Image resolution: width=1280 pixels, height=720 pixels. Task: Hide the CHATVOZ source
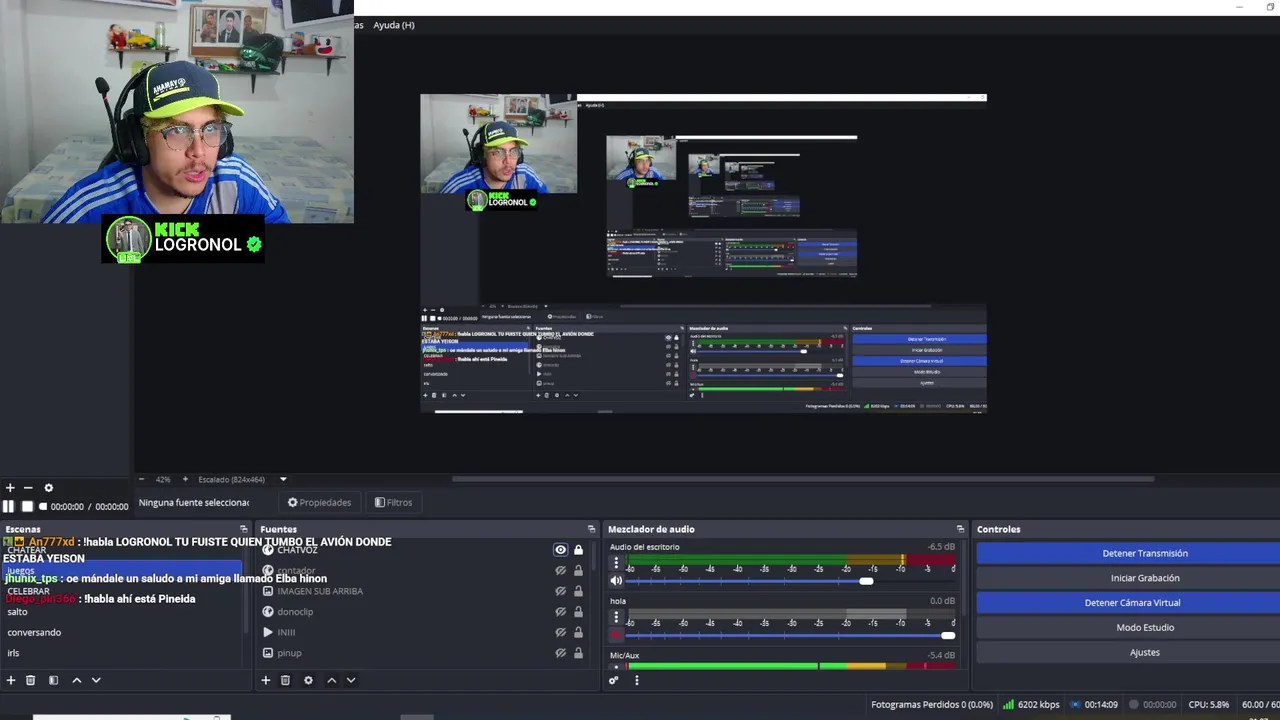[x=560, y=550]
